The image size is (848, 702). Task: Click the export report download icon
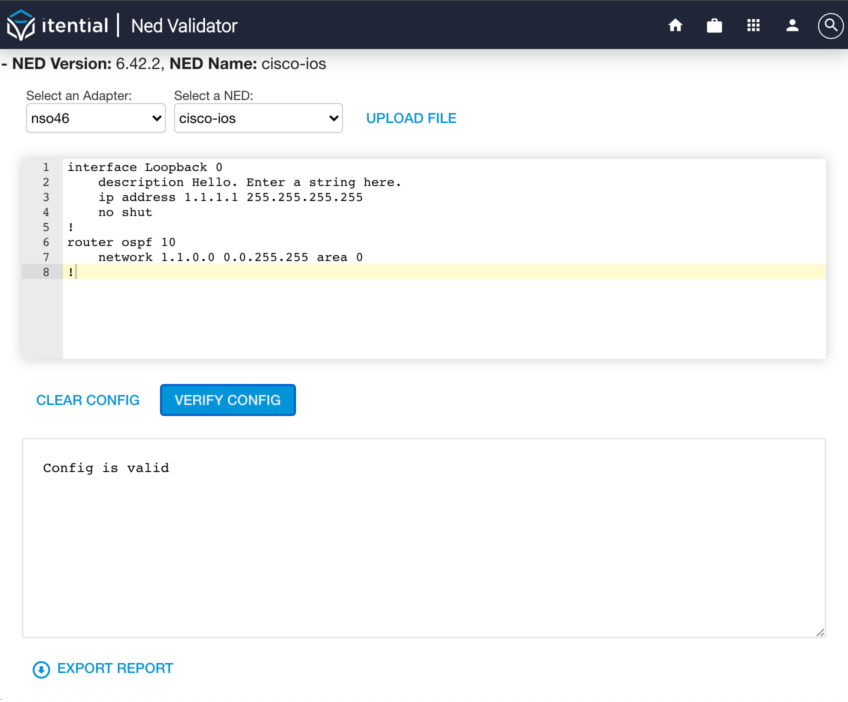pyautogui.click(x=41, y=670)
